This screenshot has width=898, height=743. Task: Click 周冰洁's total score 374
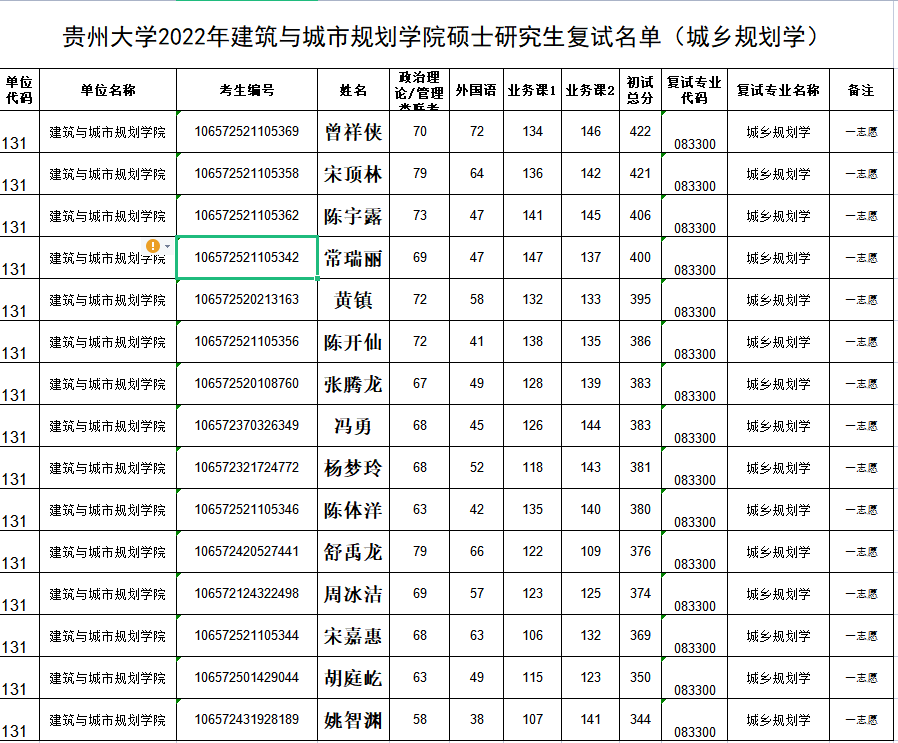[640, 593]
